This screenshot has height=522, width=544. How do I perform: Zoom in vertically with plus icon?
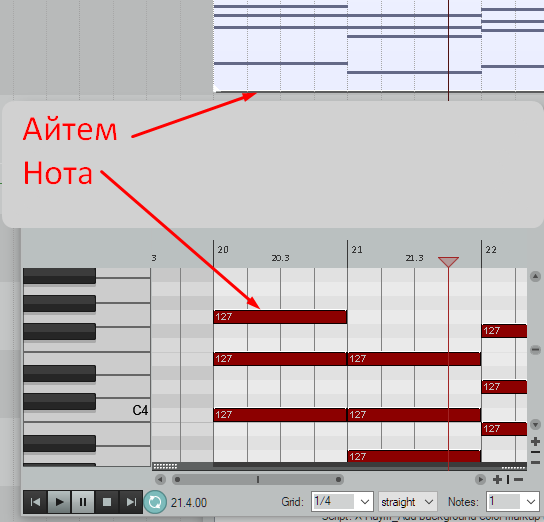coord(535,442)
